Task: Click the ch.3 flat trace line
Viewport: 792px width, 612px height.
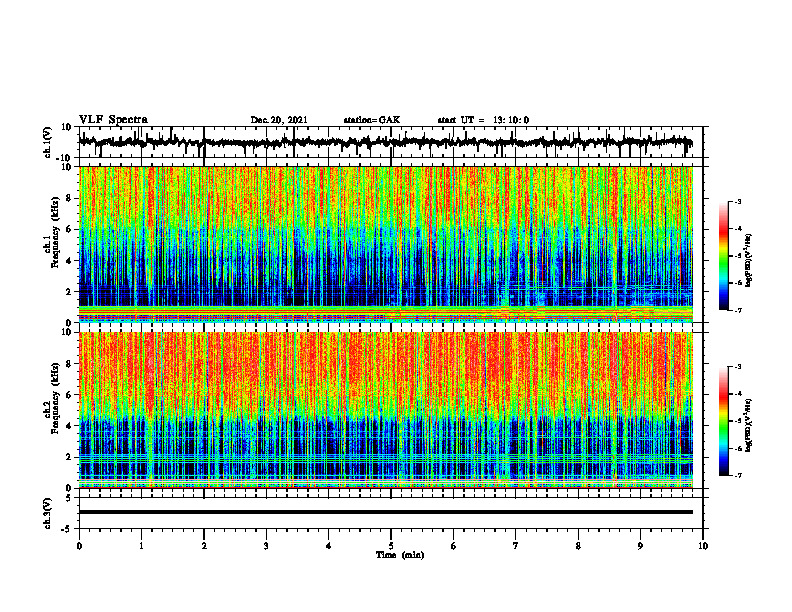Action: click(x=385, y=512)
